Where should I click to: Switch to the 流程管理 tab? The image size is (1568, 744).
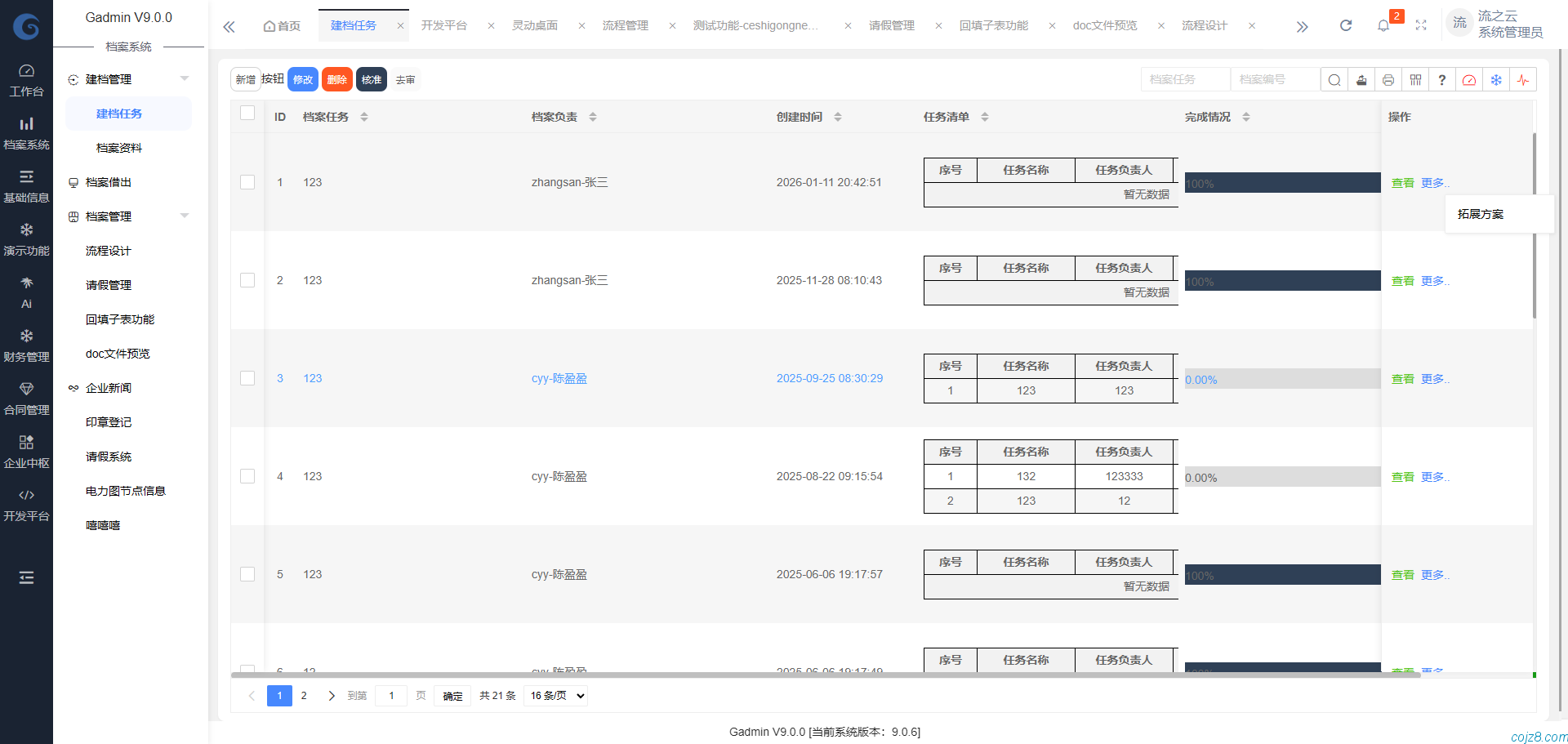[625, 25]
